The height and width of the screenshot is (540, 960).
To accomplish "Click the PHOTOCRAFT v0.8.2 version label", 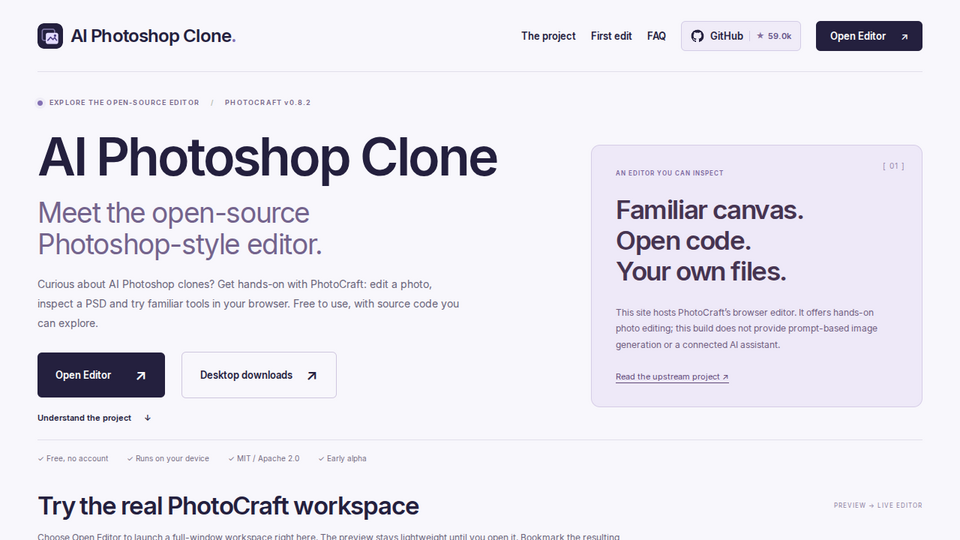I will pos(268,102).
